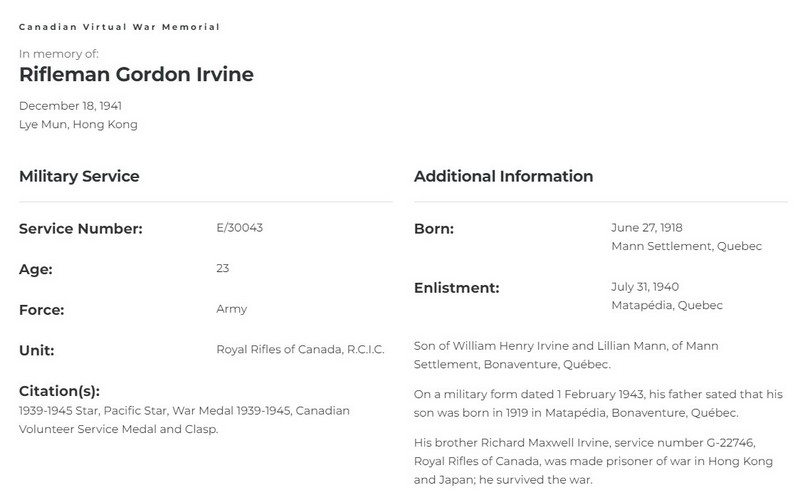Click the birthplace Mann Settlement, Quebec
The image size is (800, 495).
(x=686, y=246)
